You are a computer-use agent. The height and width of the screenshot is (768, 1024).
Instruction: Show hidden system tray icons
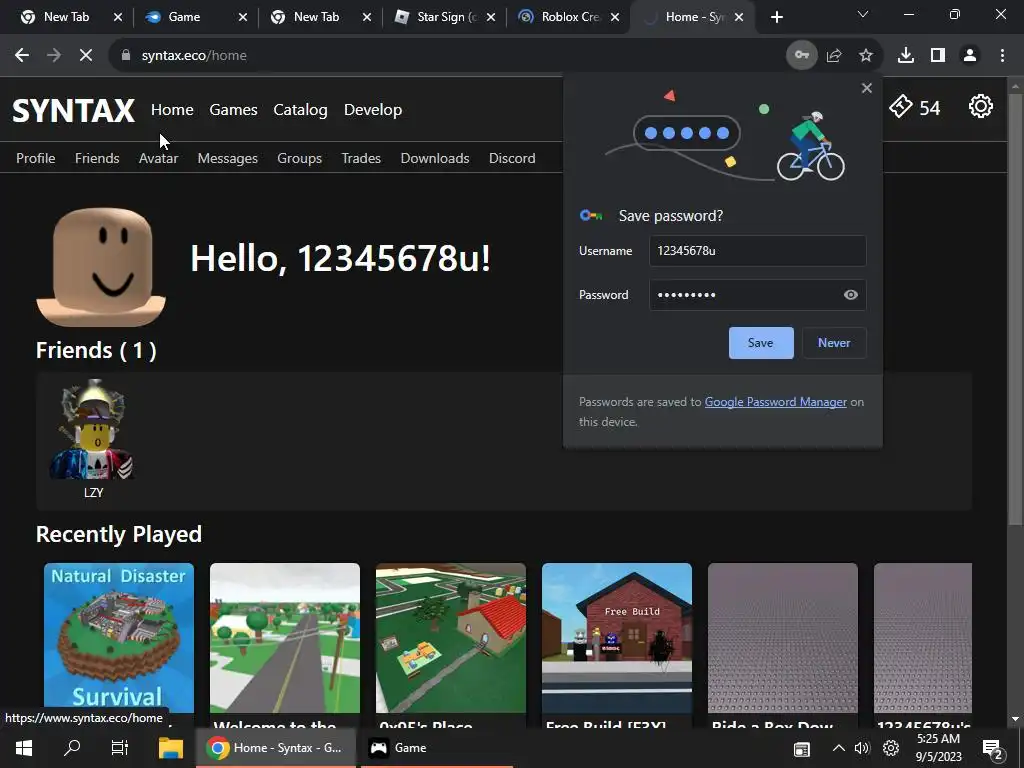[839, 748]
